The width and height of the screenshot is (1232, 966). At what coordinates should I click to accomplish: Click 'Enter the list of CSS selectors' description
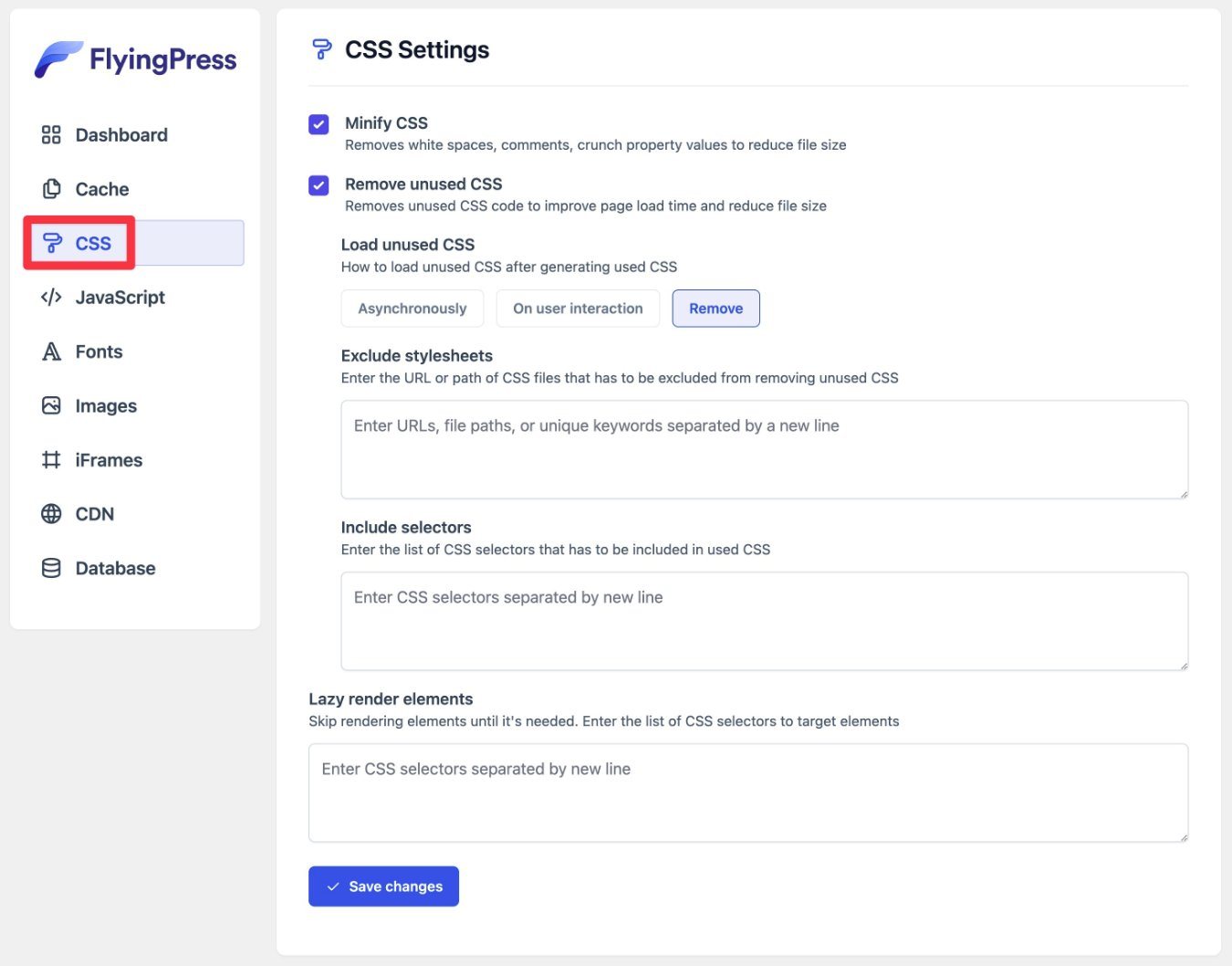click(556, 550)
